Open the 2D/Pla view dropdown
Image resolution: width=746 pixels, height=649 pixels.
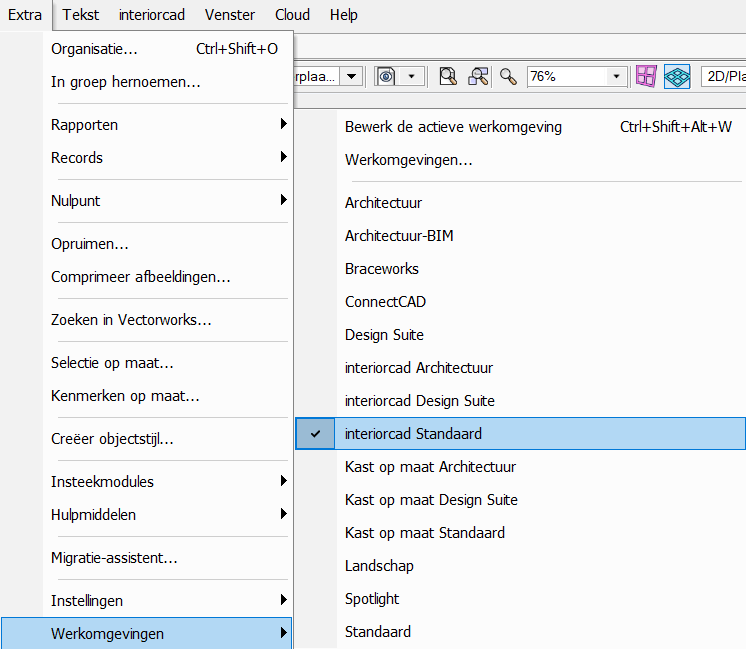[723, 76]
